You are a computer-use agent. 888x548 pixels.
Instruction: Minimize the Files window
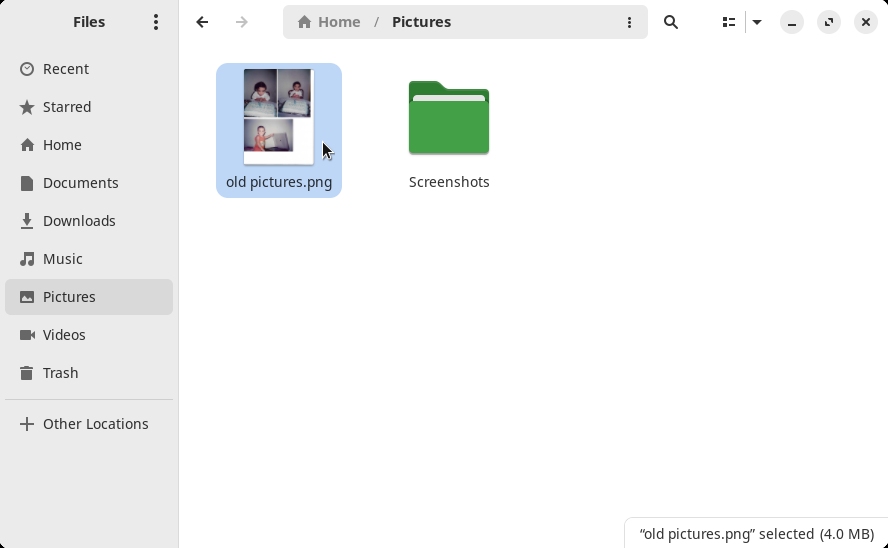click(792, 22)
